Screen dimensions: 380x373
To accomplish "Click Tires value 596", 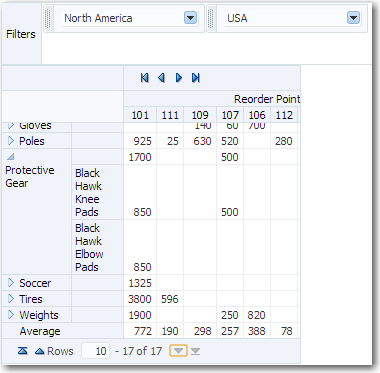I will coord(170,299).
